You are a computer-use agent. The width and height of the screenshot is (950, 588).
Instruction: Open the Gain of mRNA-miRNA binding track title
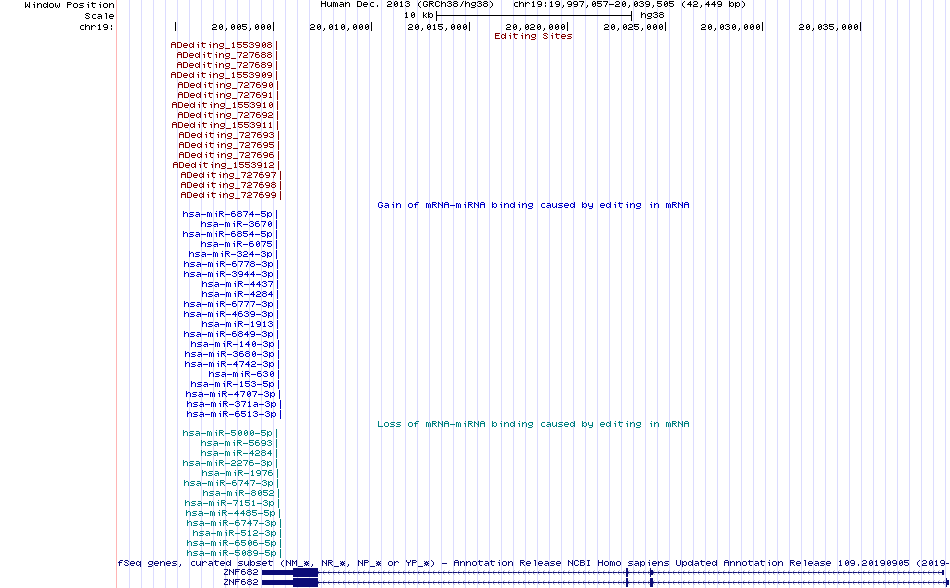pyautogui.click(x=533, y=205)
